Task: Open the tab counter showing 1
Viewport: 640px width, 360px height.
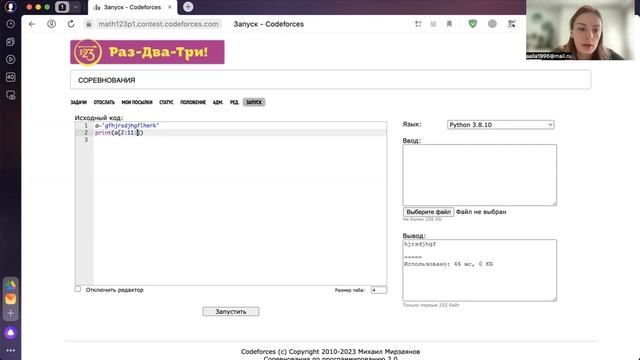Action: point(62,7)
